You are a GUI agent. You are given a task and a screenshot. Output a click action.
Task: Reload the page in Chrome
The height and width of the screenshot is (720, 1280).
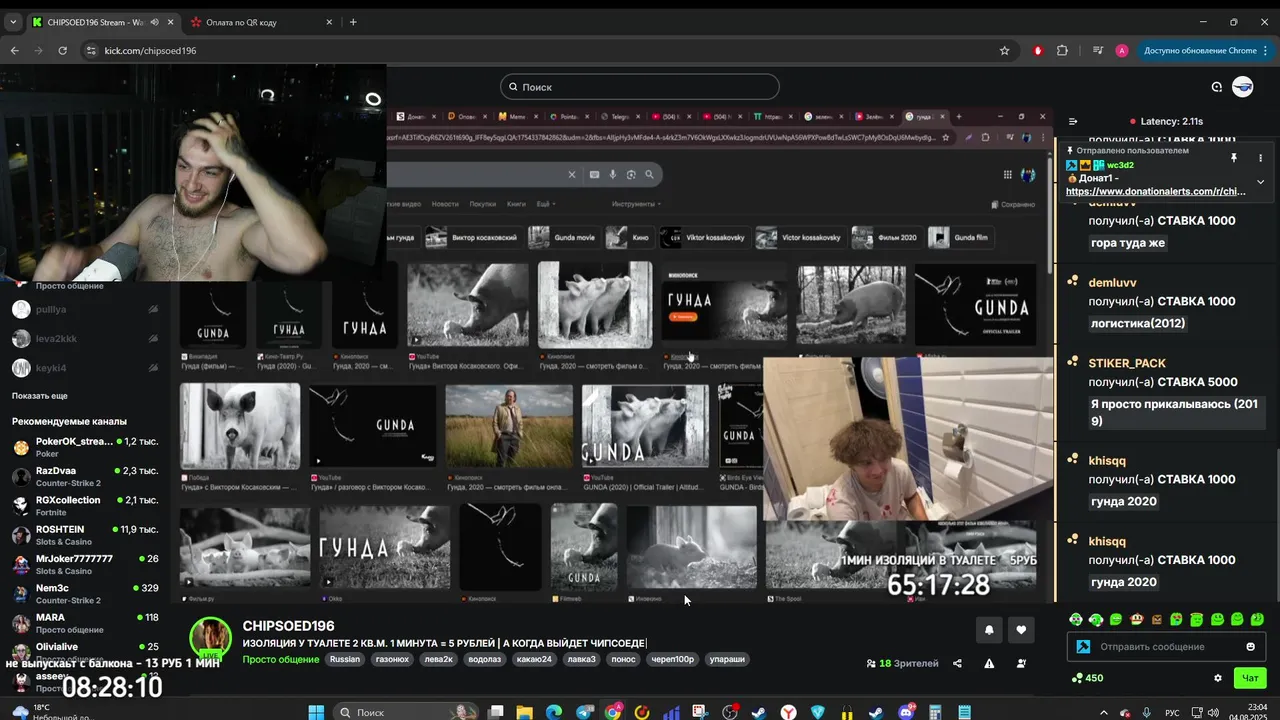click(x=63, y=50)
